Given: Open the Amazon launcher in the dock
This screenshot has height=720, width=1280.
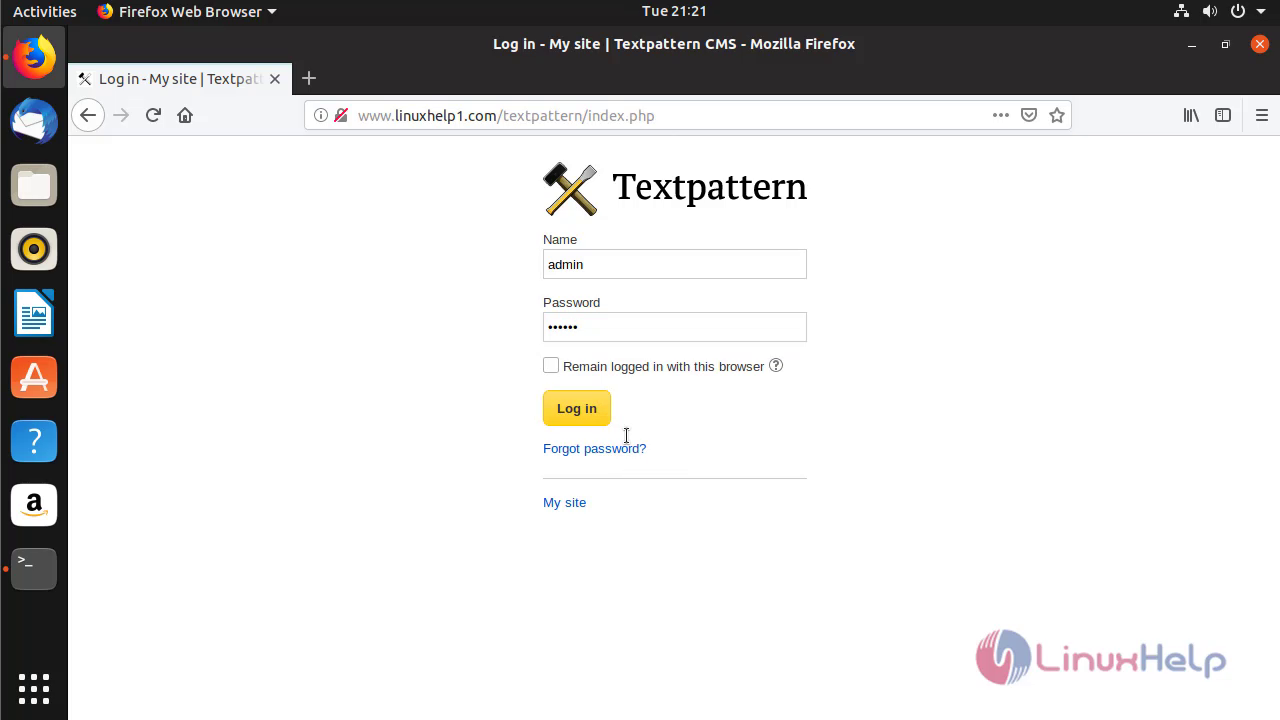Looking at the screenshot, I should pyautogui.click(x=34, y=505).
